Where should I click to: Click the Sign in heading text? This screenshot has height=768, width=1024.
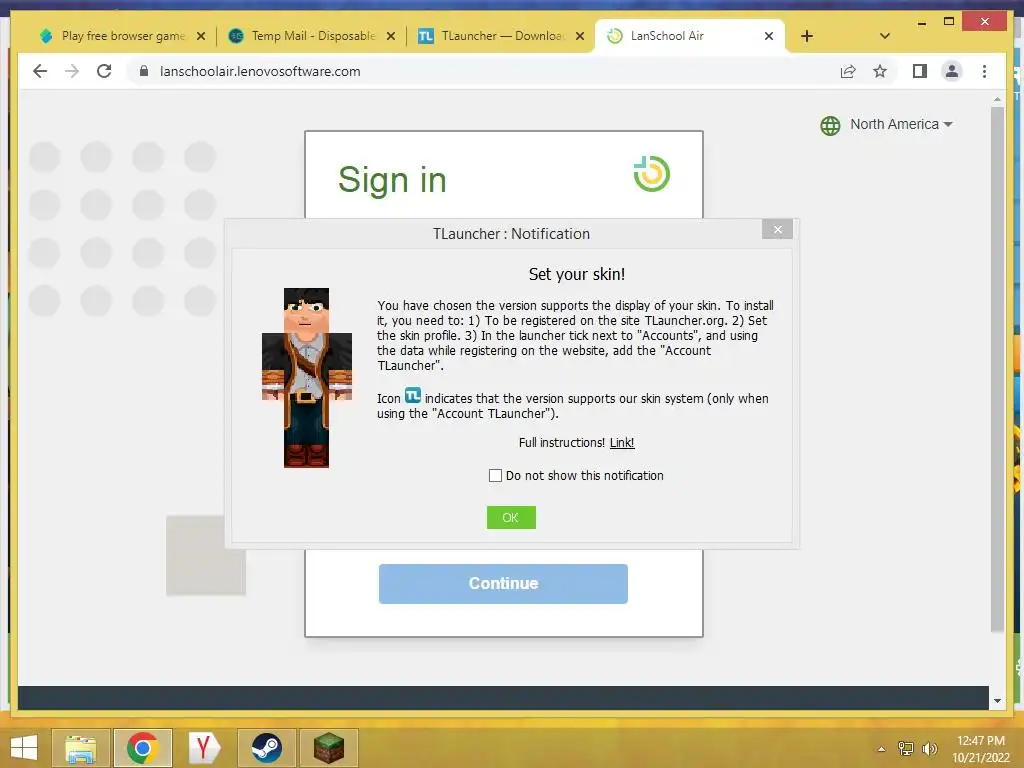[x=392, y=180]
